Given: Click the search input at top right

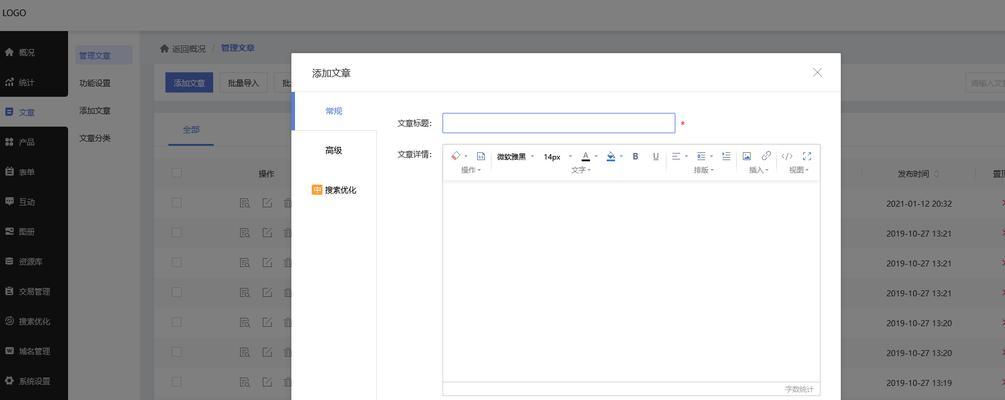Looking at the screenshot, I should click(x=985, y=83).
